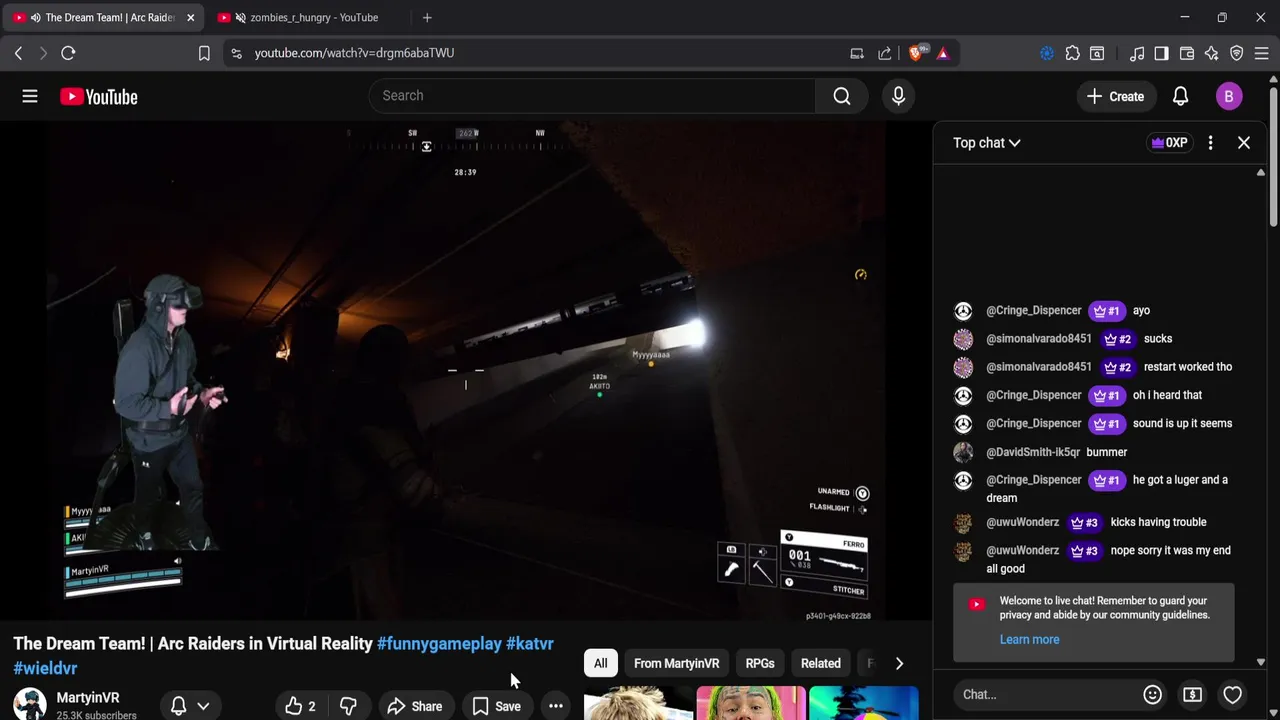This screenshot has width=1280, height=720.
Task: Click the search magnifier button
Action: [842, 96]
